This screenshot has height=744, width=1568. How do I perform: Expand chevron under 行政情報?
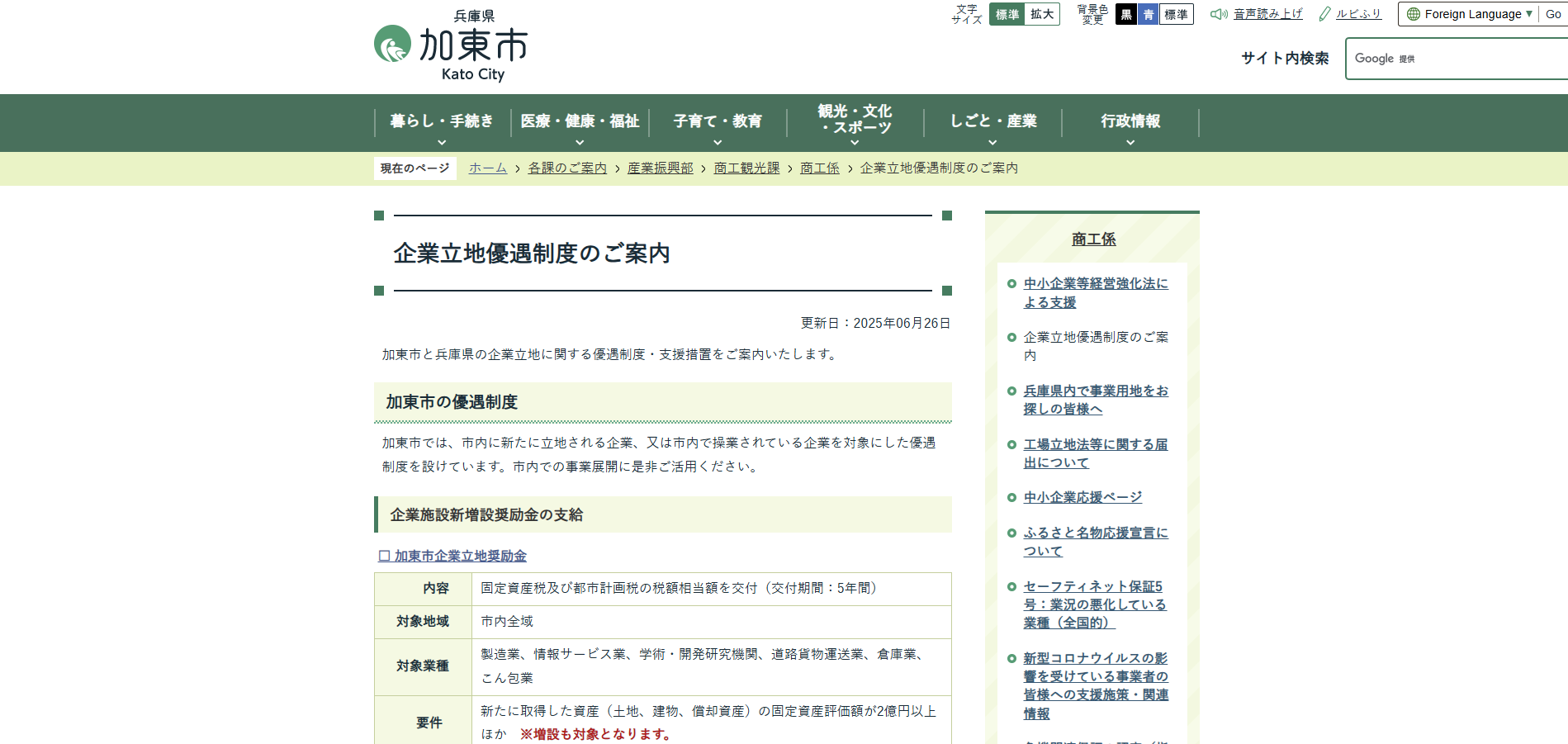[x=1130, y=142]
